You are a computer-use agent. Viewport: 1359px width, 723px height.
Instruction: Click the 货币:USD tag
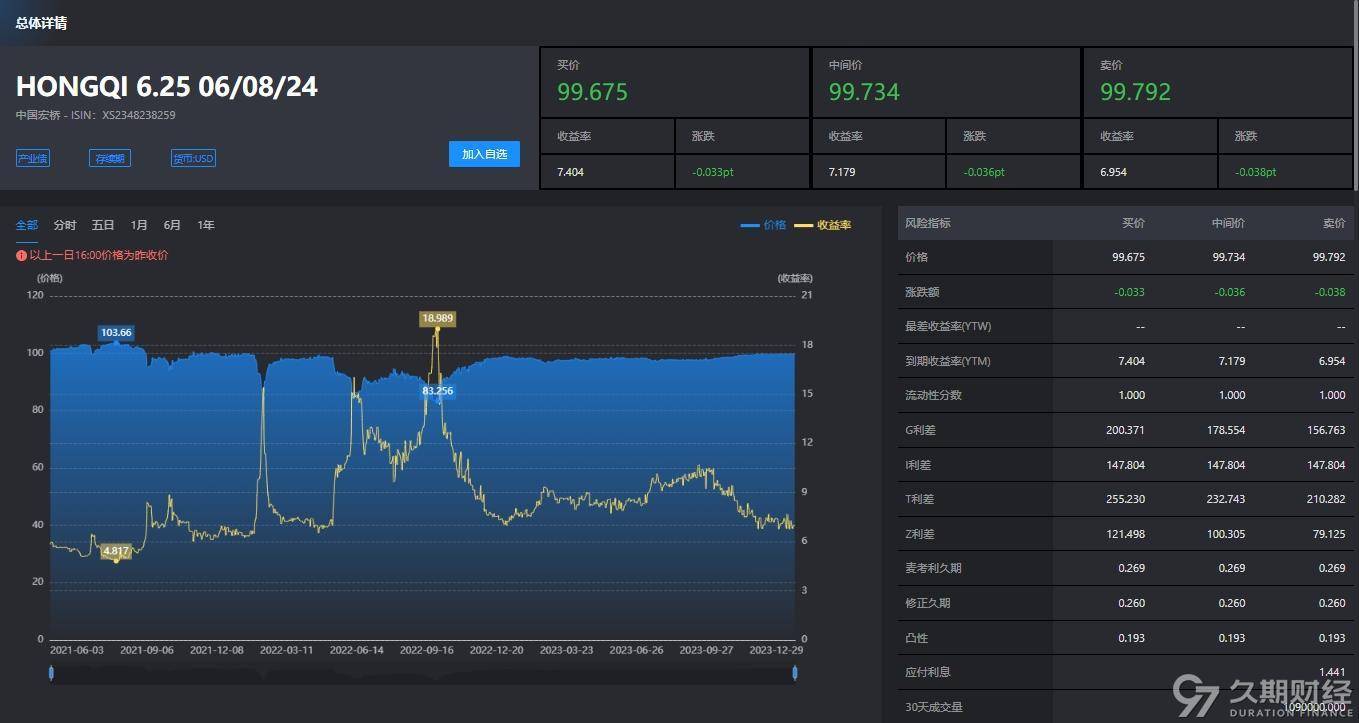point(193,158)
